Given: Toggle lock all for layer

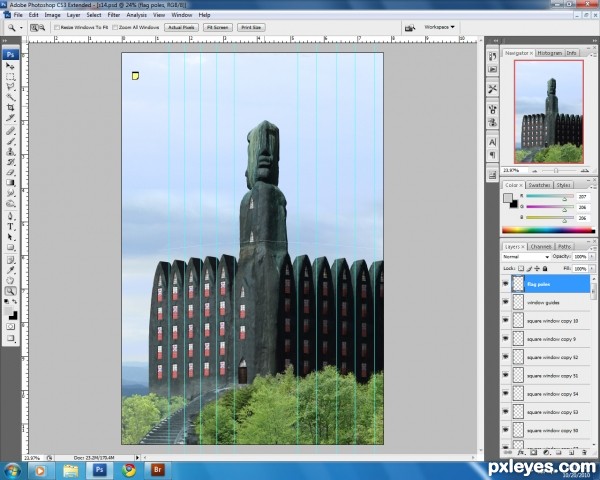Looking at the screenshot, I should tap(545, 268).
